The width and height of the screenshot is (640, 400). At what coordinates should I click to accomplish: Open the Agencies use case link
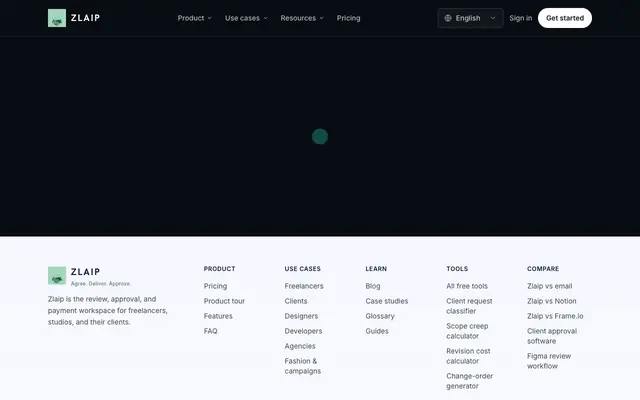[x=300, y=346]
